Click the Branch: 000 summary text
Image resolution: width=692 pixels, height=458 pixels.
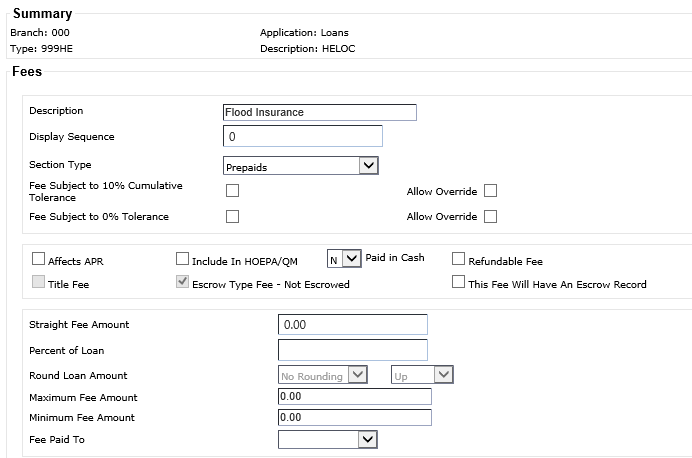point(40,33)
